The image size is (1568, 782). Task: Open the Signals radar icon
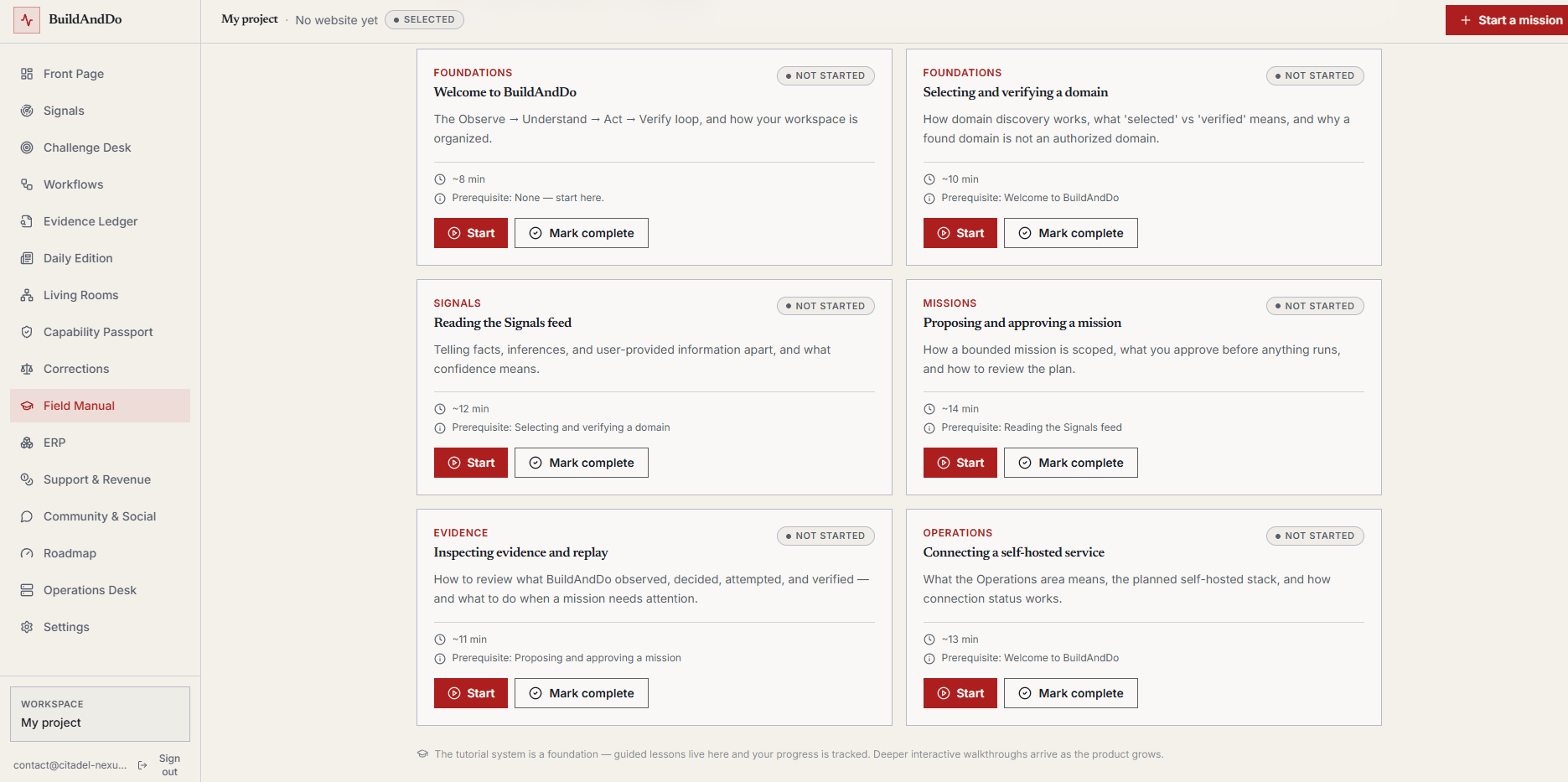point(27,111)
